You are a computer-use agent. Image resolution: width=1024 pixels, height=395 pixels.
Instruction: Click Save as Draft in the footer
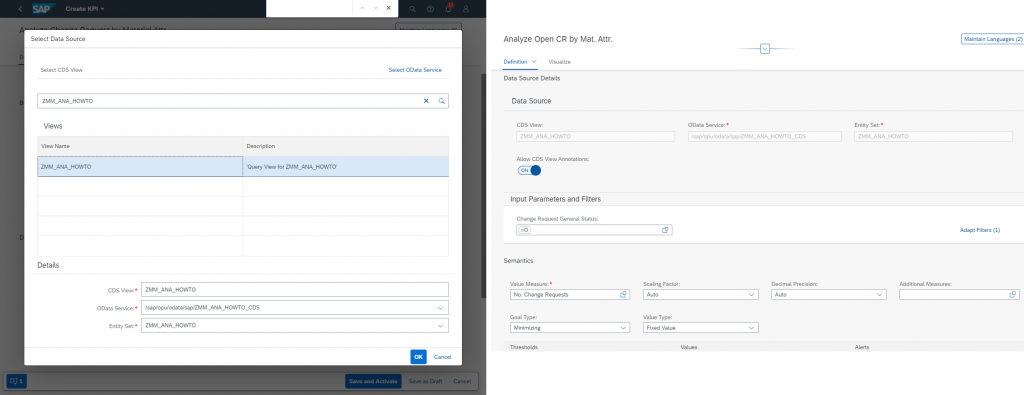(424, 381)
